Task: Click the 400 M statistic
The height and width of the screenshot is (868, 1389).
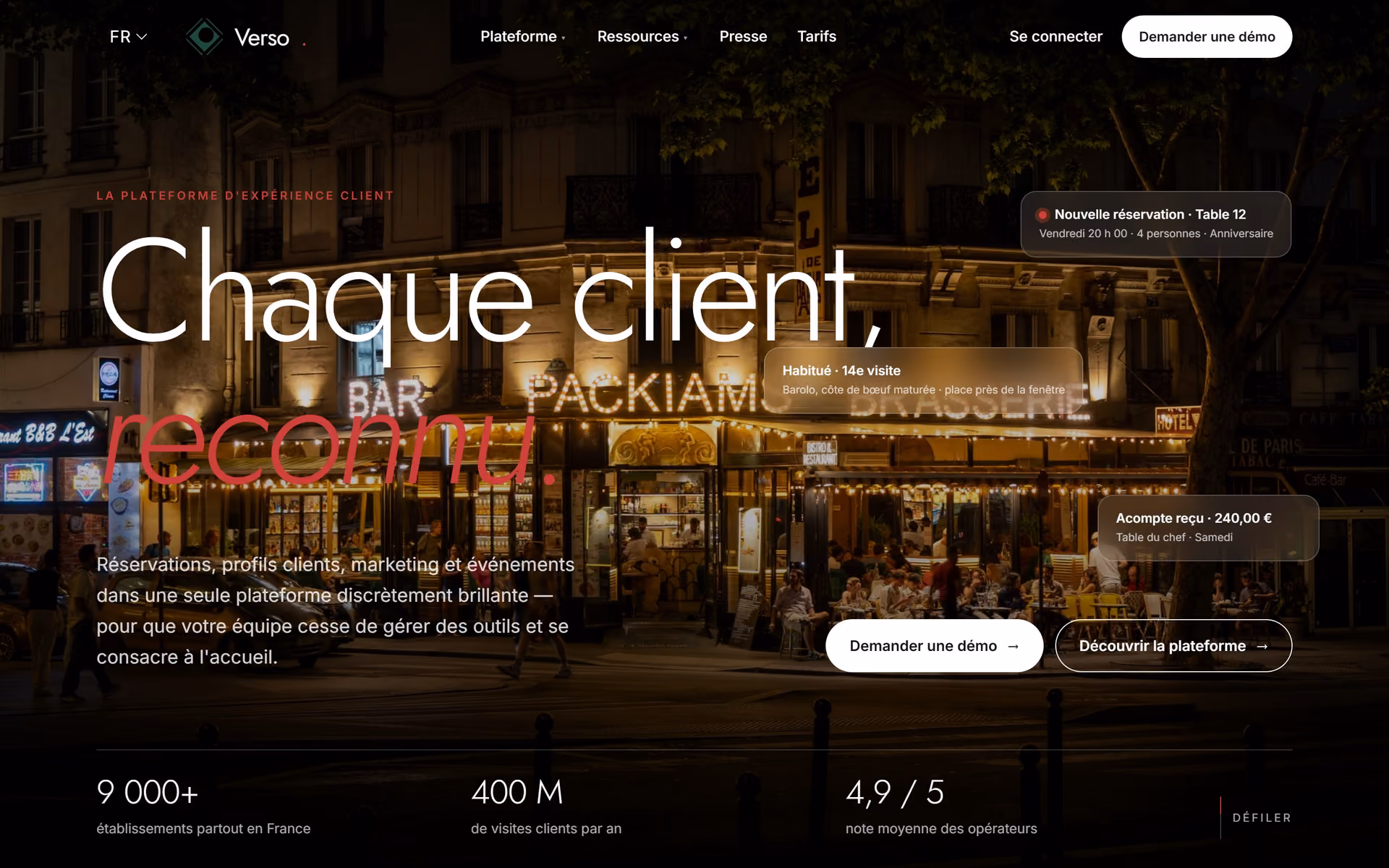Action: pyautogui.click(x=517, y=792)
